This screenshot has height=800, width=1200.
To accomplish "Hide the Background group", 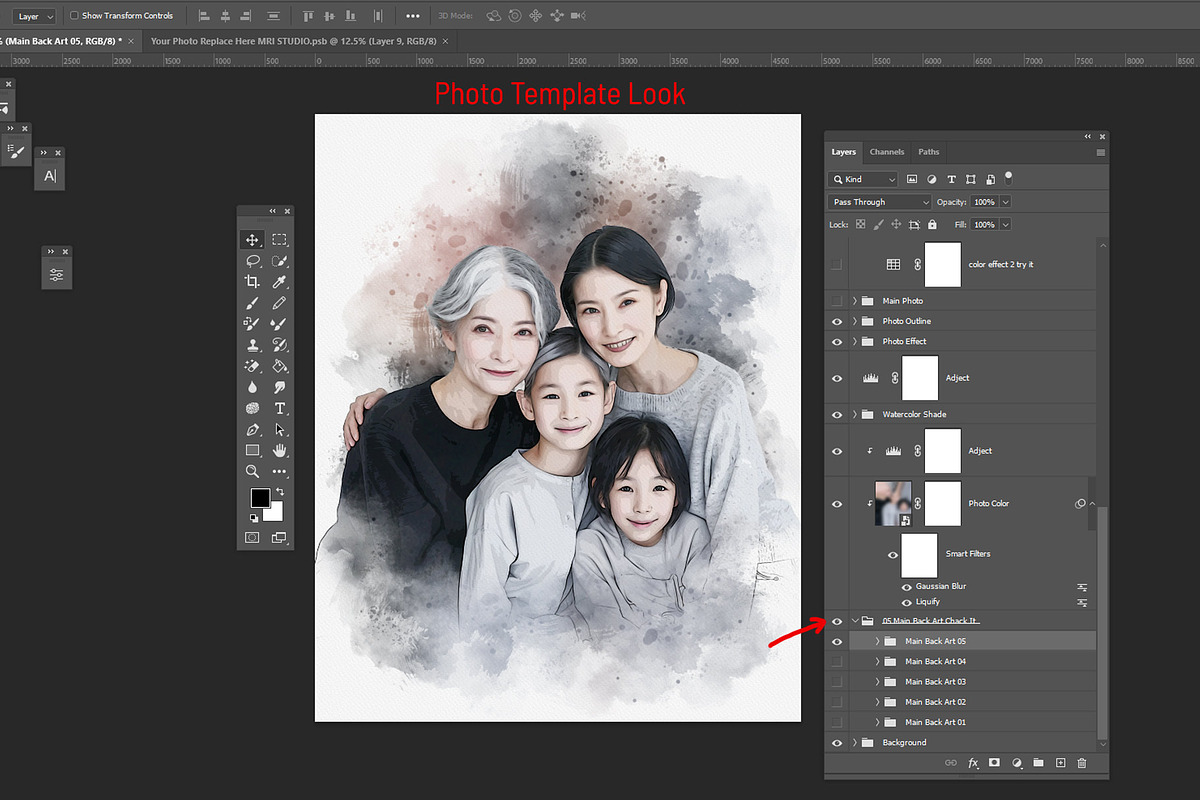I will pyautogui.click(x=837, y=743).
